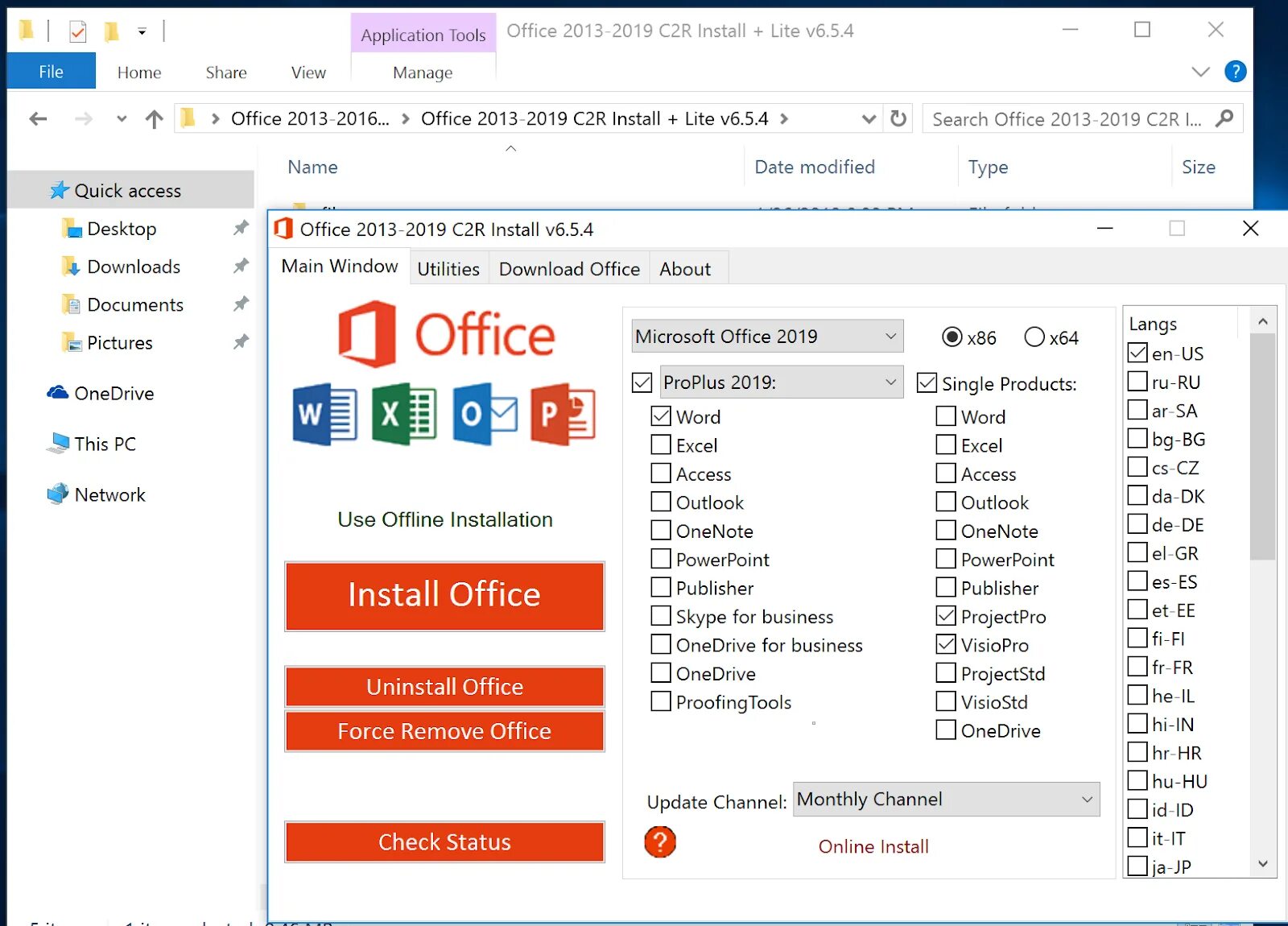The width and height of the screenshot is (1288, 926).
Task: Select the x64 architecture option
Action: pyautogui.click(x=1034, y=337)
